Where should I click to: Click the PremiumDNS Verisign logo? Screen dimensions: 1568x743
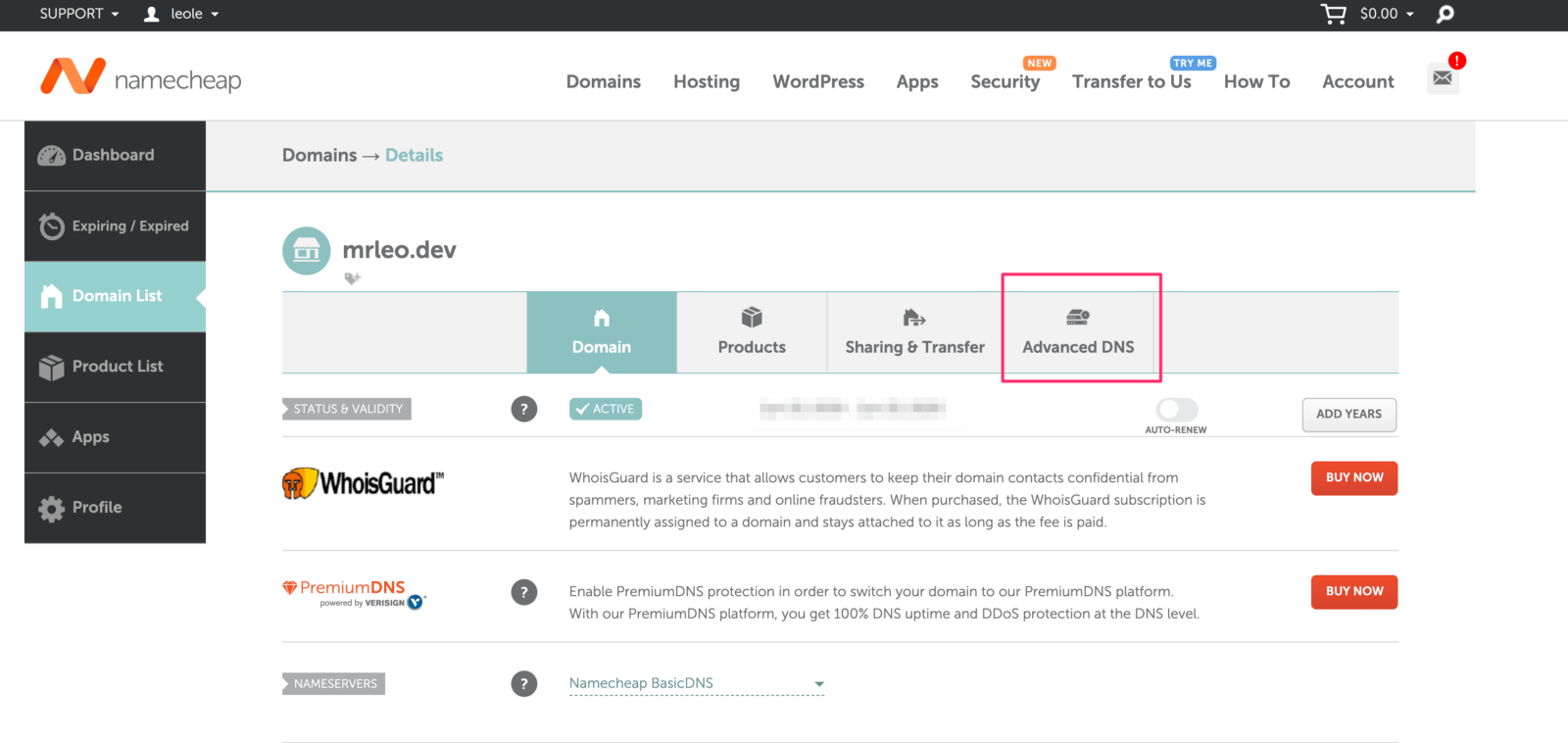[355, 594]
